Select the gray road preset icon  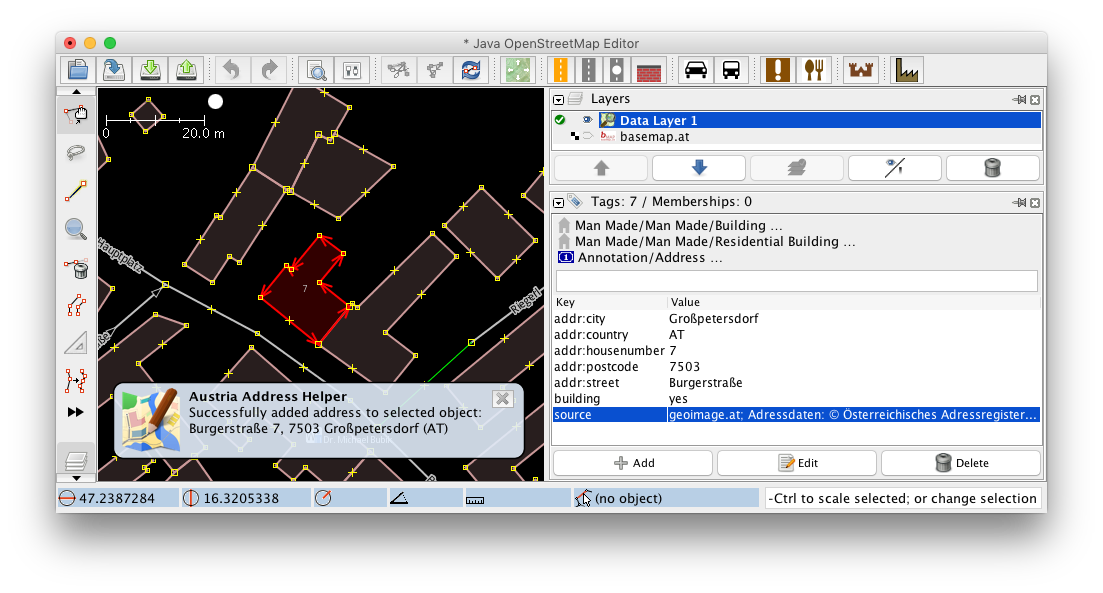click(589, 70)
